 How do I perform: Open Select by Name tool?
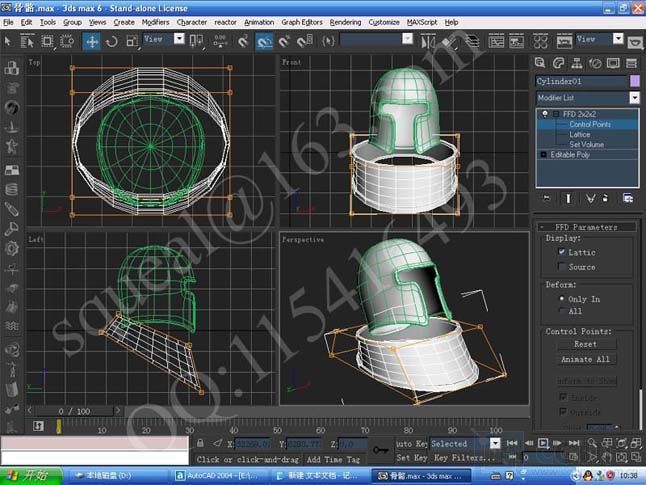[x=27, y=41]
